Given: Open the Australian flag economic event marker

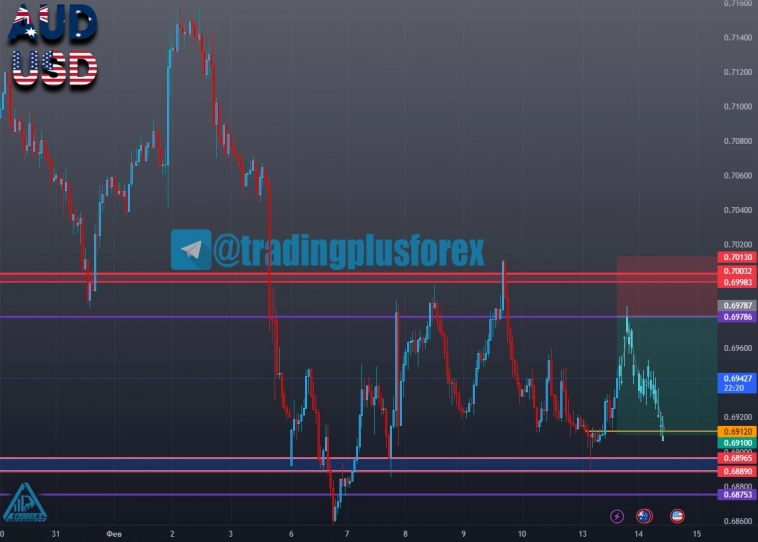Looking at the screenshot, I should coord(644,516).
